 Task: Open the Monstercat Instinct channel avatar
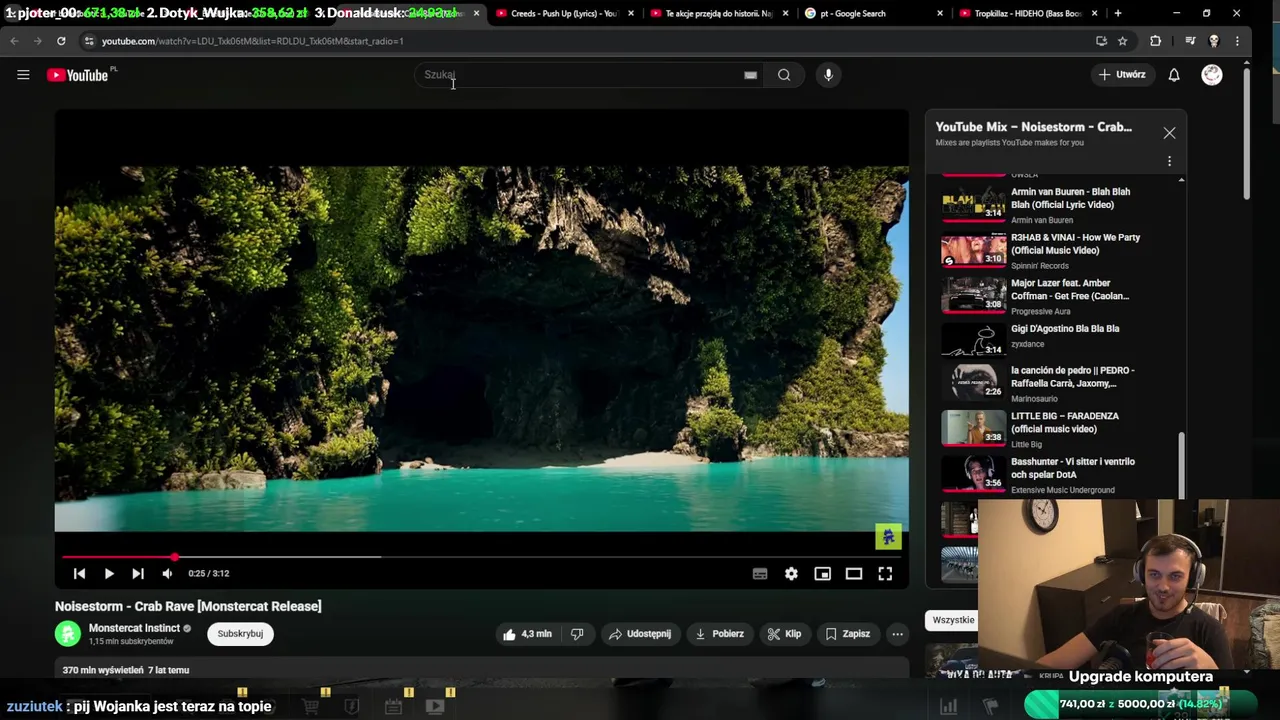[68, 634]
